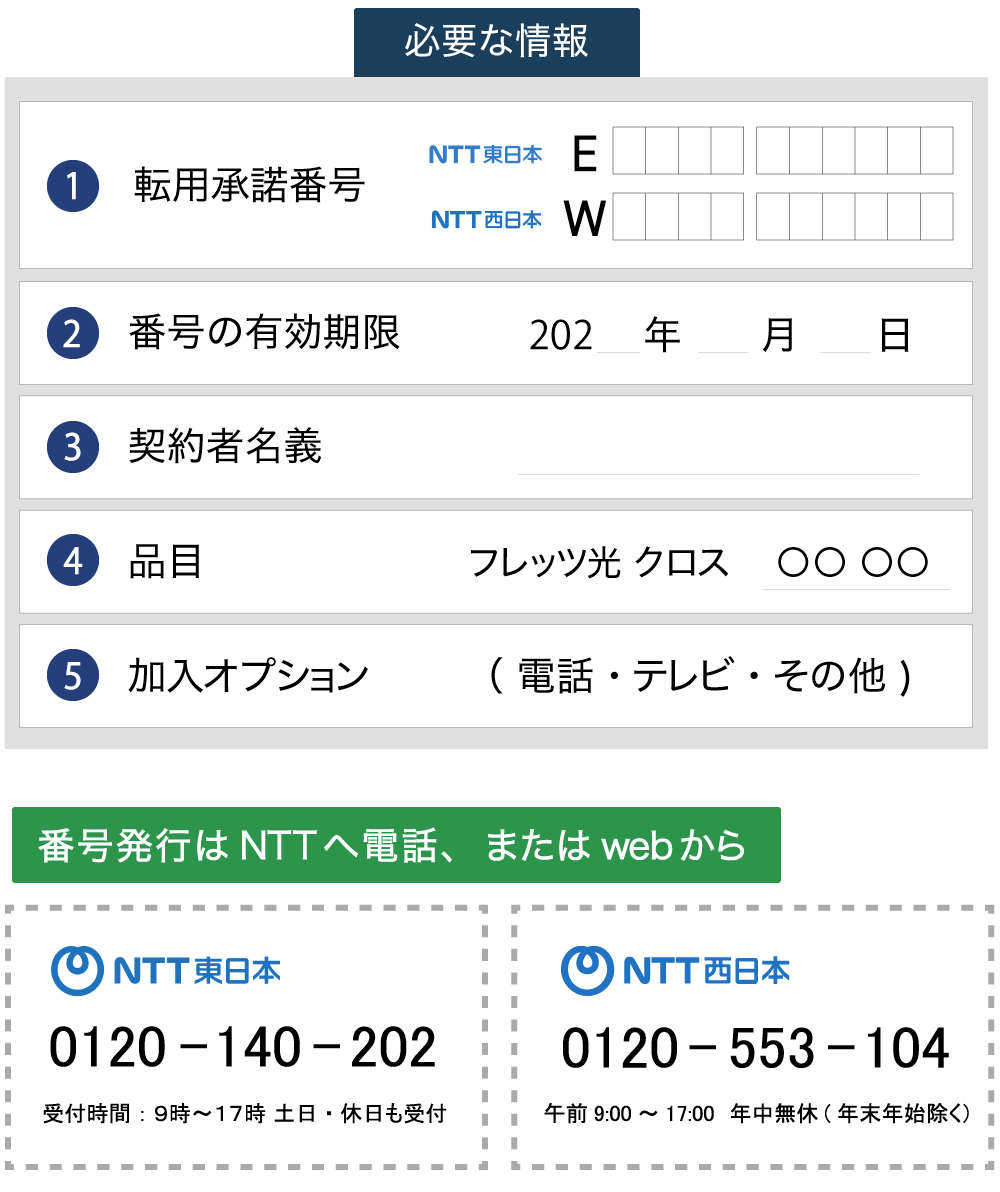
Task: Click the phone number 0120-140-202
Action: tap(243, 1047)
